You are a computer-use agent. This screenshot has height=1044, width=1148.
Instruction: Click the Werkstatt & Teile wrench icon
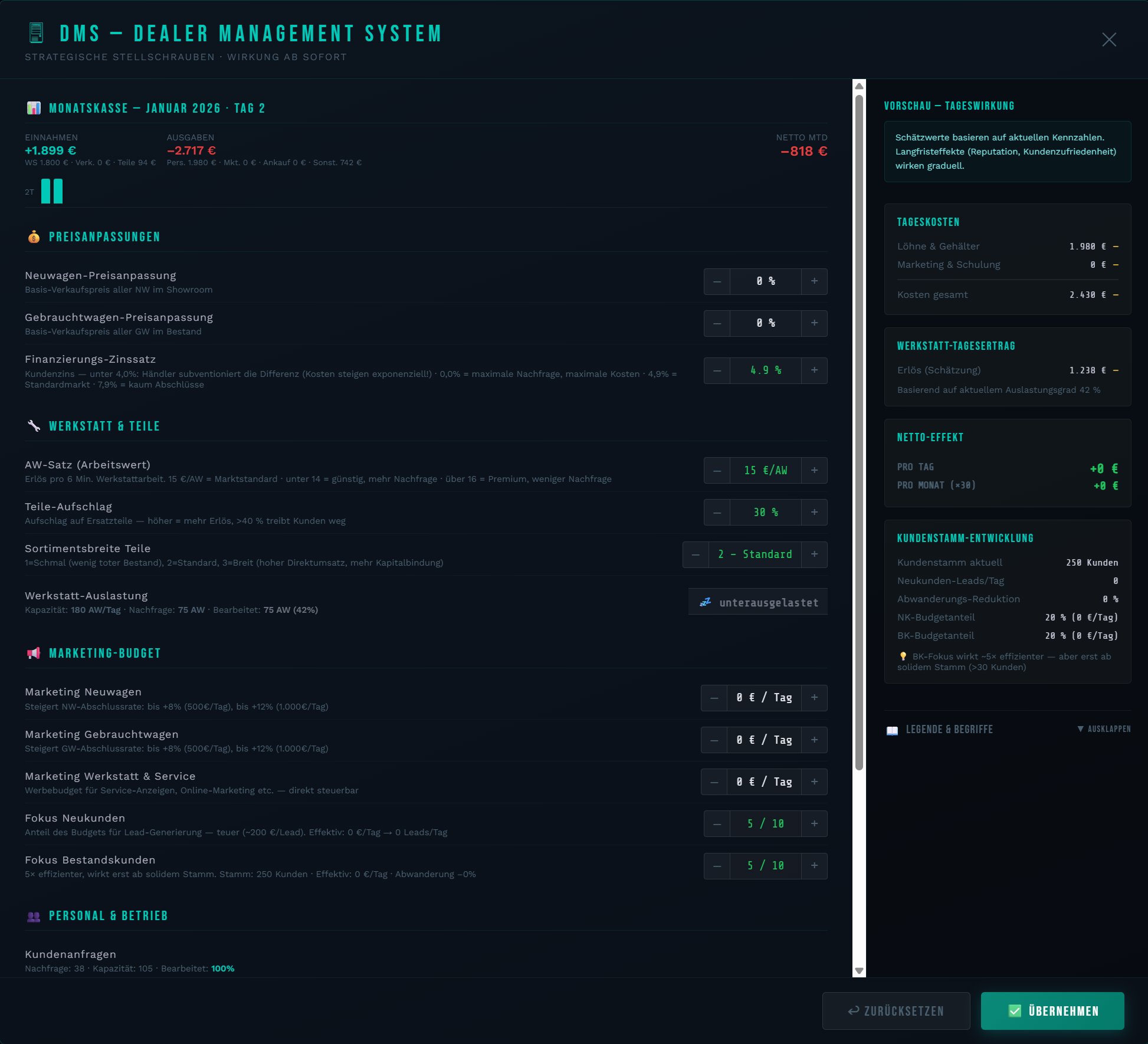tap(34, 426)
